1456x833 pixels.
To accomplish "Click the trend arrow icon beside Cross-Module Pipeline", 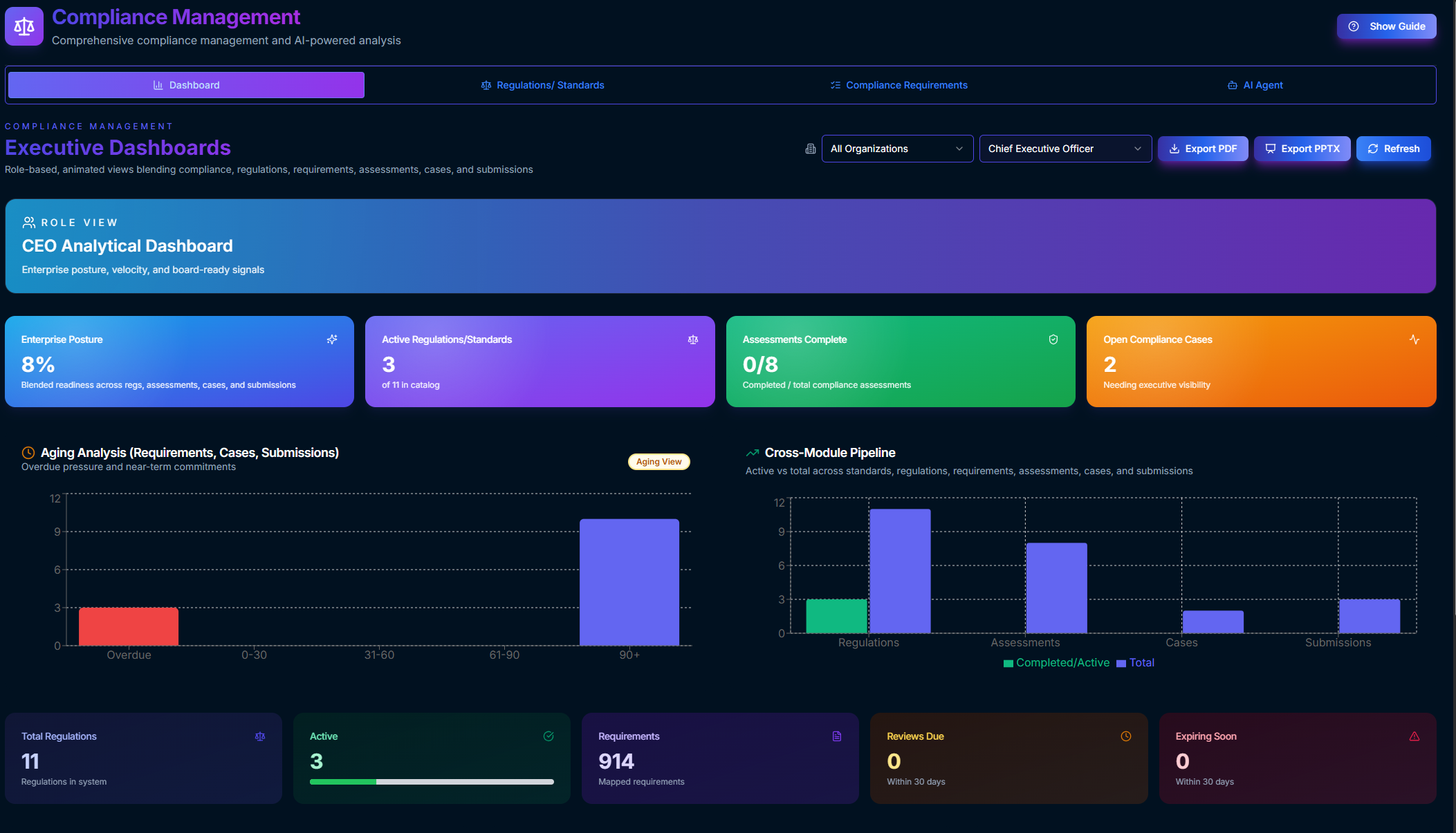I will [753, 453].
